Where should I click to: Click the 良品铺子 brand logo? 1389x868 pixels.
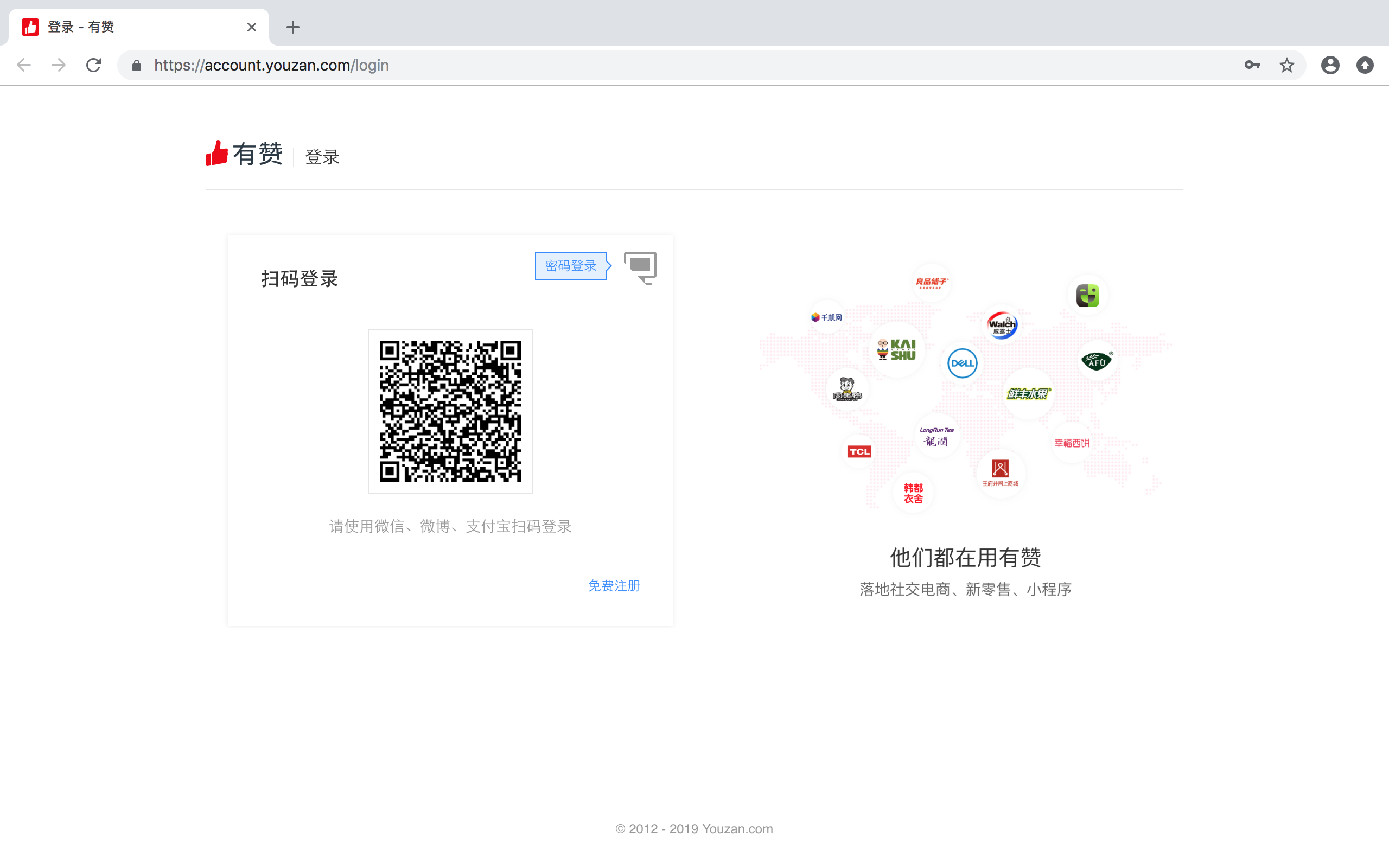(931, 282)
